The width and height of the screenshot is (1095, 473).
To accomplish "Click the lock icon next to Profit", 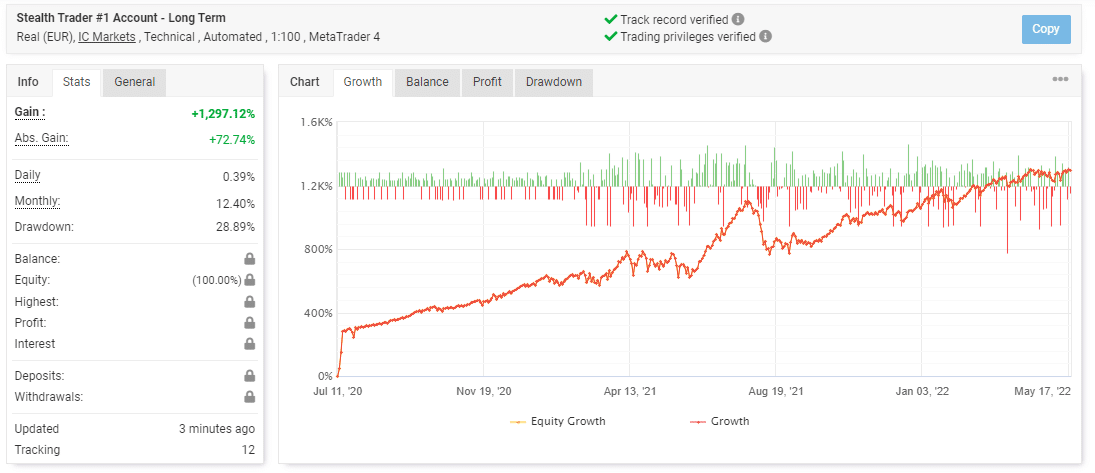I will pos(249,323).
